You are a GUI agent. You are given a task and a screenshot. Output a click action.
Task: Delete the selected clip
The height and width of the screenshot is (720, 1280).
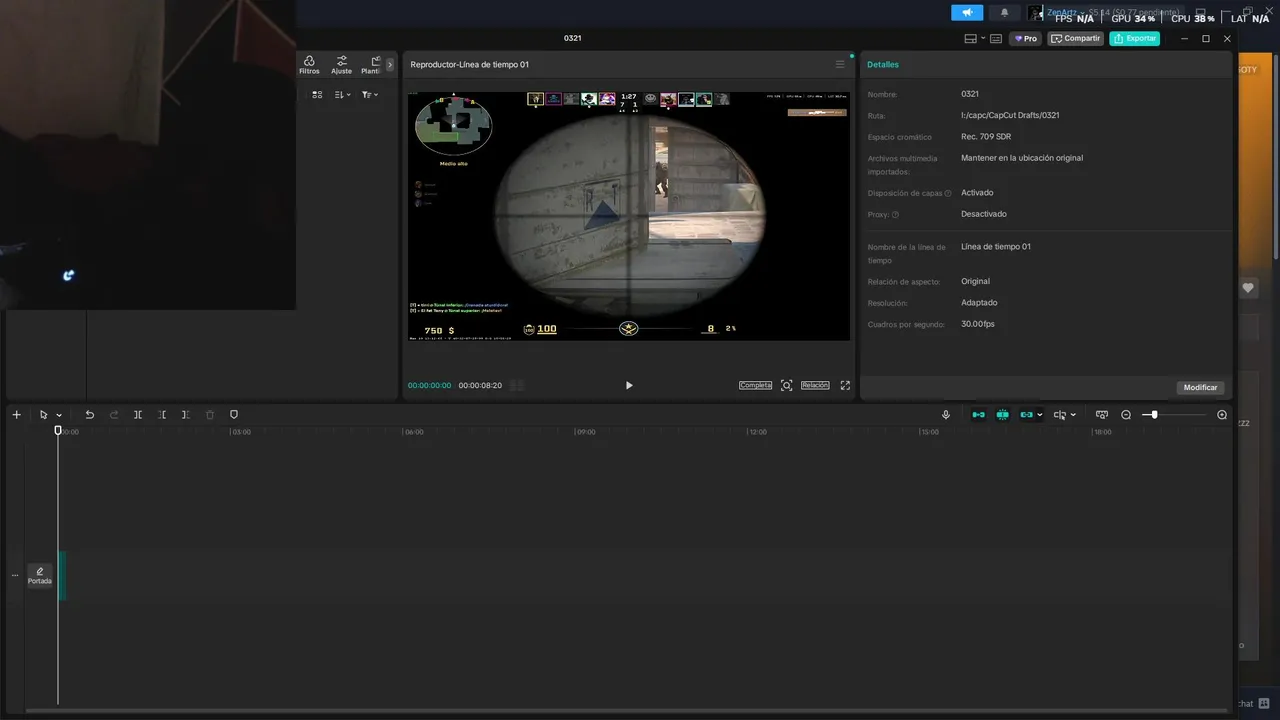pyautogui.click(x=210, y=414)
